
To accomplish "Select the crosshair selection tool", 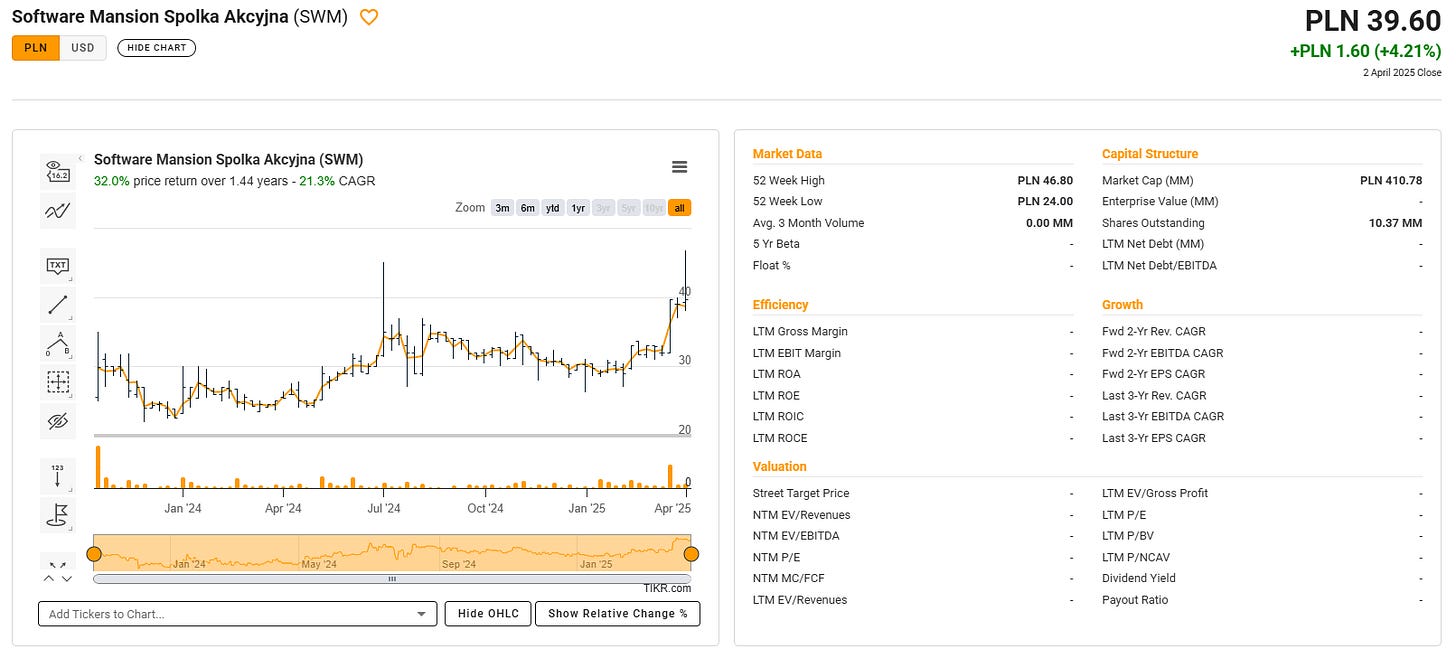I will [58, 382].
